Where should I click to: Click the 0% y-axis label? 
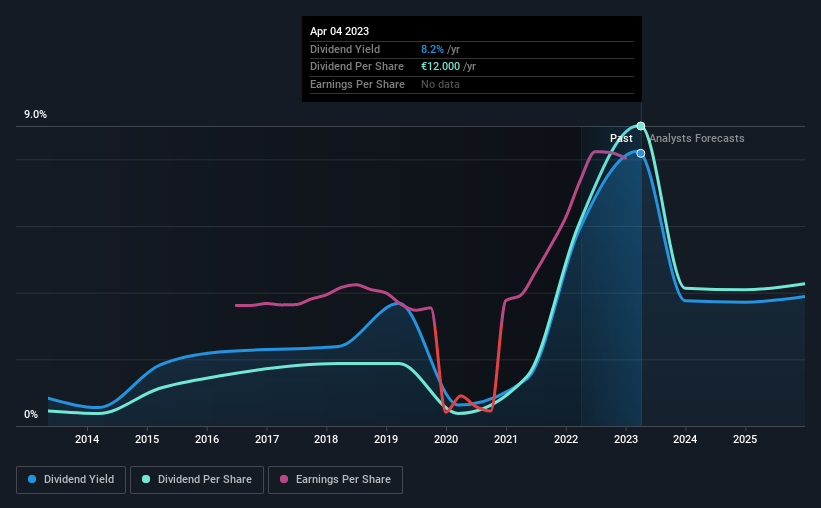tap(31, 414)
